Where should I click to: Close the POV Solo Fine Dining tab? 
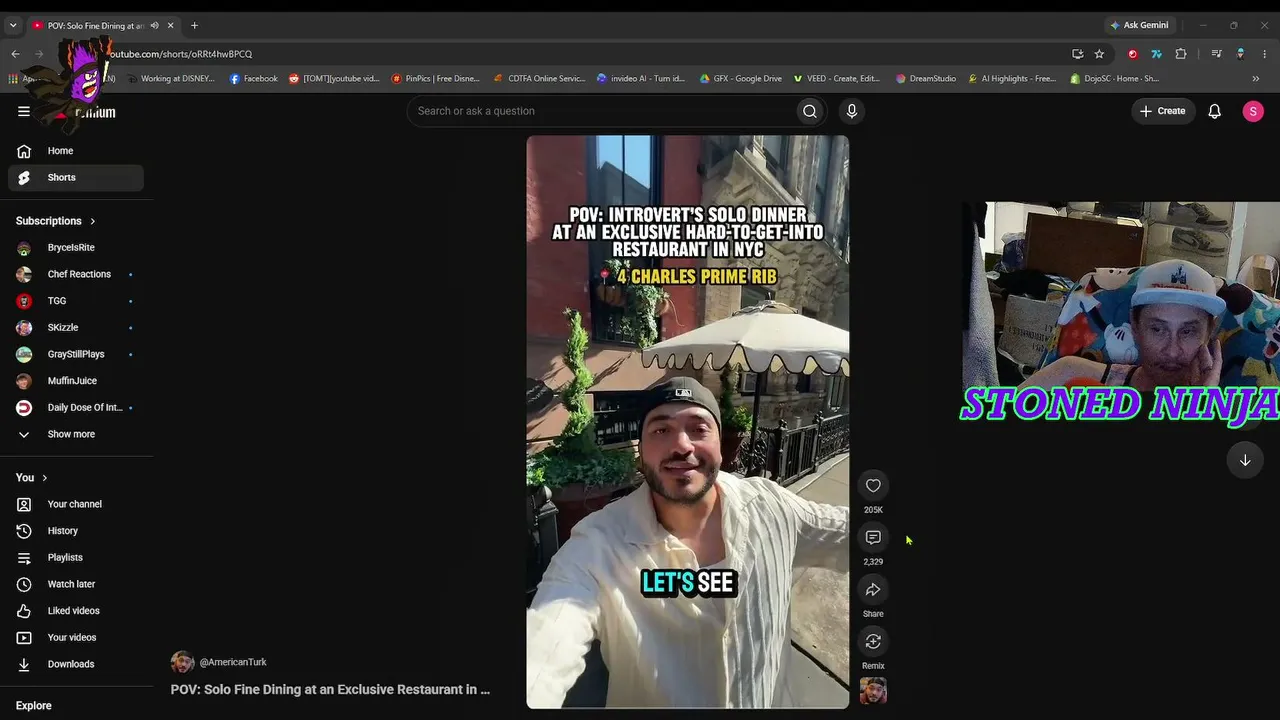coord(171,25)
